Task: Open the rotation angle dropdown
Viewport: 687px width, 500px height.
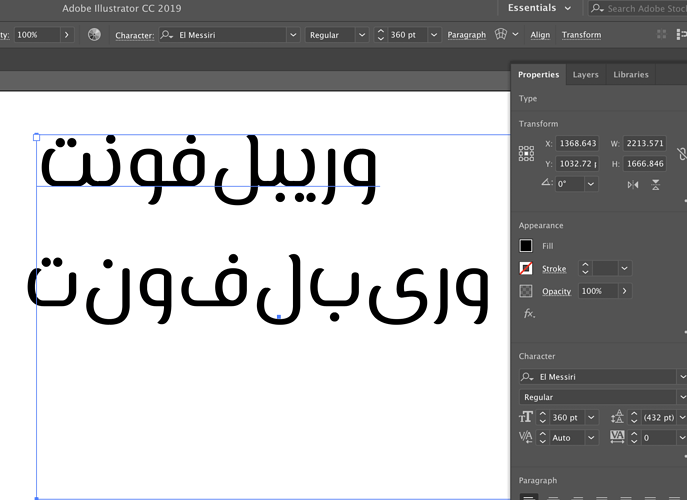Action: (x=591, y=184)
